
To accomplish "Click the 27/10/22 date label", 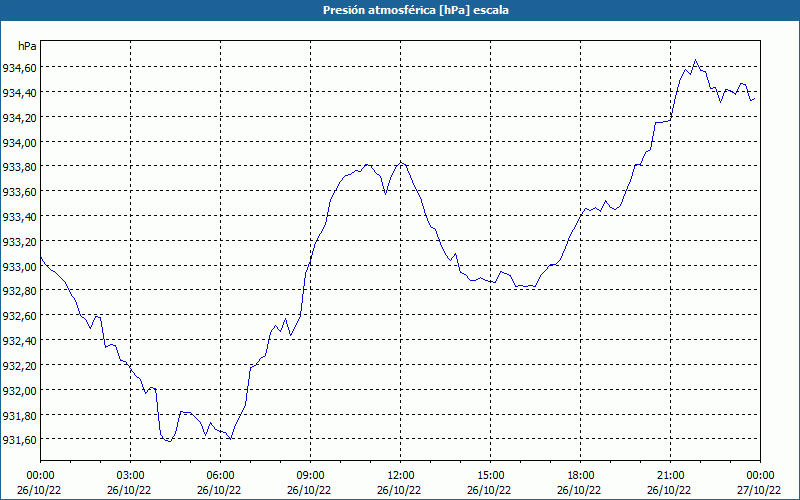I will (x=759, y=490).
